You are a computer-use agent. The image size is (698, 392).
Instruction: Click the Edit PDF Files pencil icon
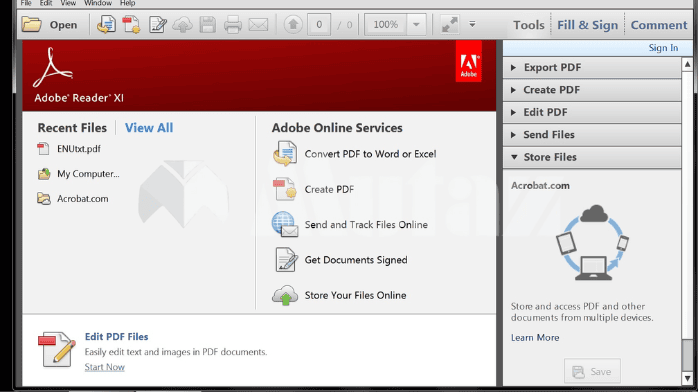tap(57, 350)
